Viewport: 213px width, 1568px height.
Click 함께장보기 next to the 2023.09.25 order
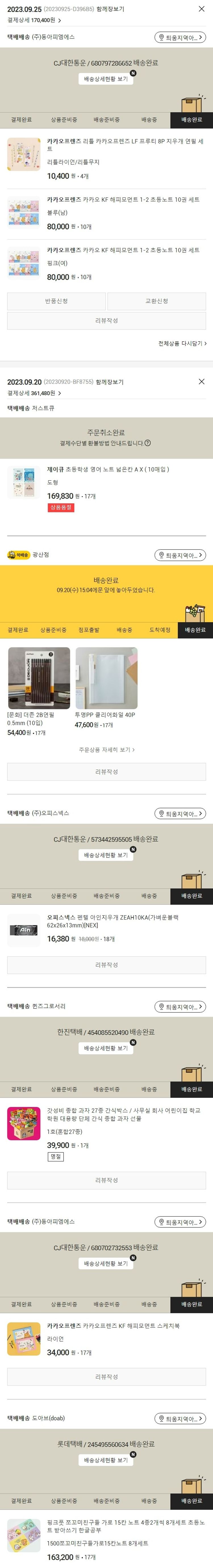click(110, 9)
